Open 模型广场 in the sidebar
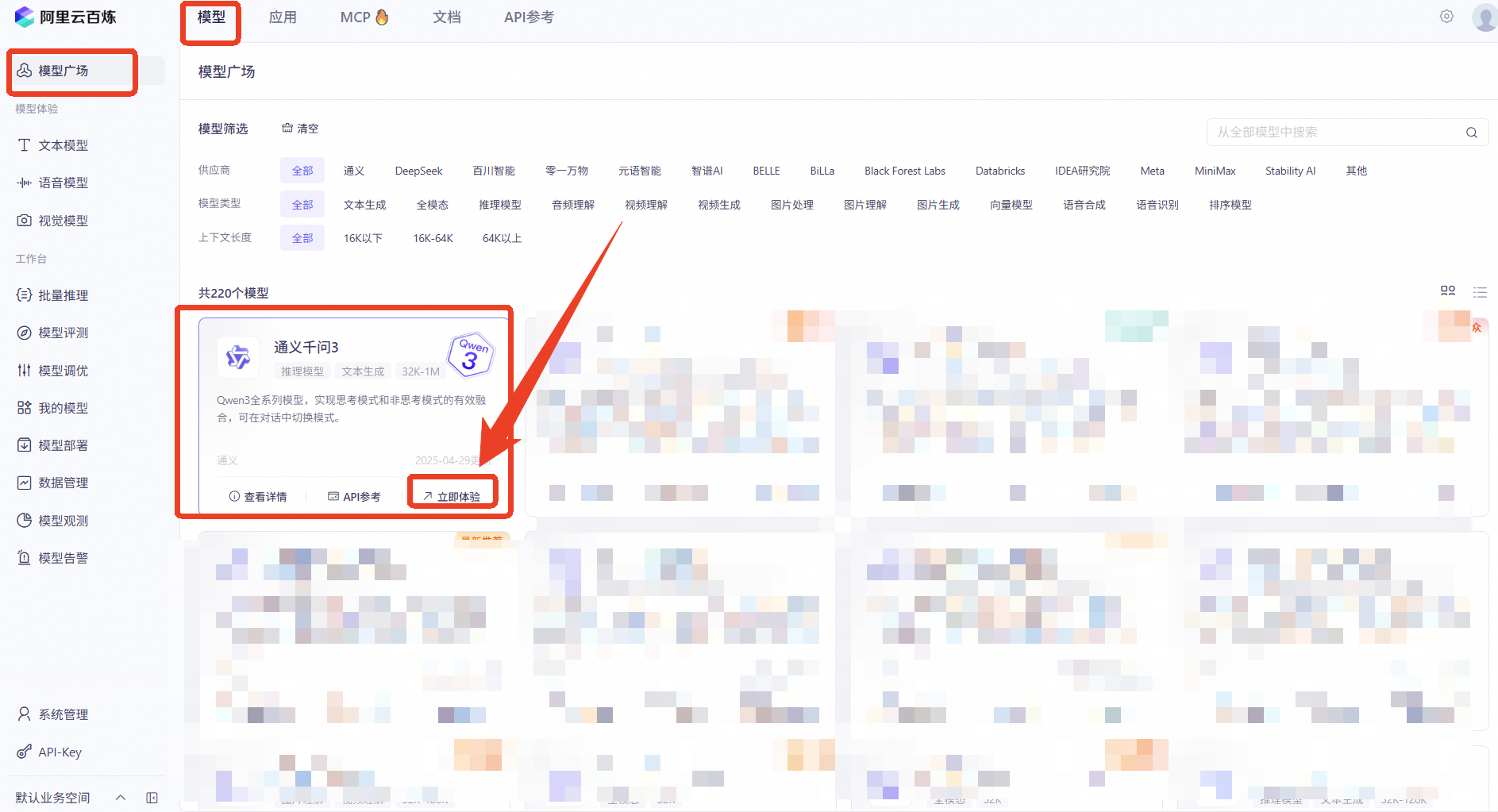 (86, 71)
